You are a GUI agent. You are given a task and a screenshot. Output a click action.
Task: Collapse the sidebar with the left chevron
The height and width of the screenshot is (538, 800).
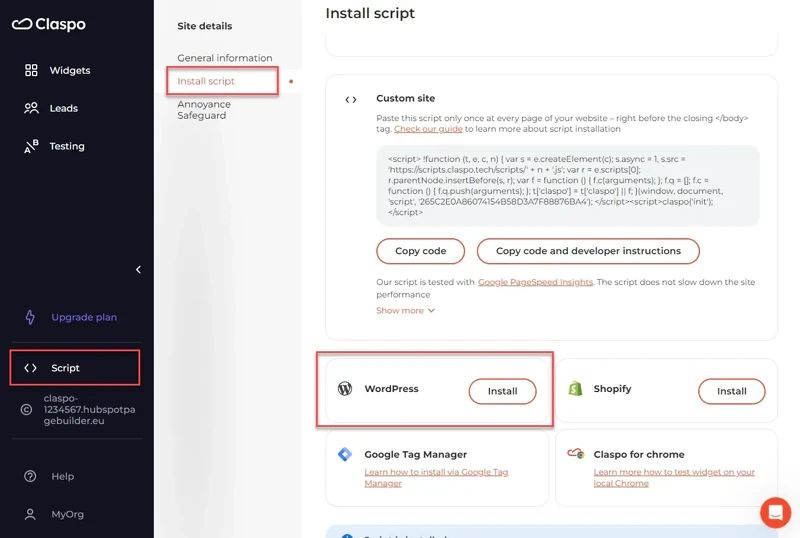pyautogui.click(x=138, y=270)
